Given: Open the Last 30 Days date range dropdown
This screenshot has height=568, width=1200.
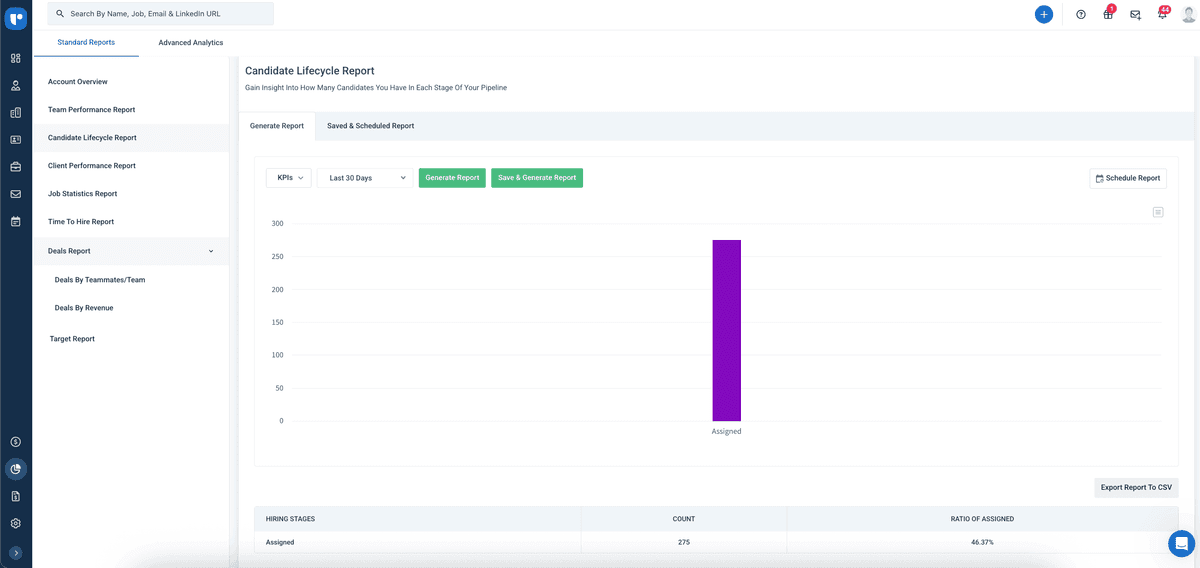Looking at the screenshot, I should coord(365,178).
